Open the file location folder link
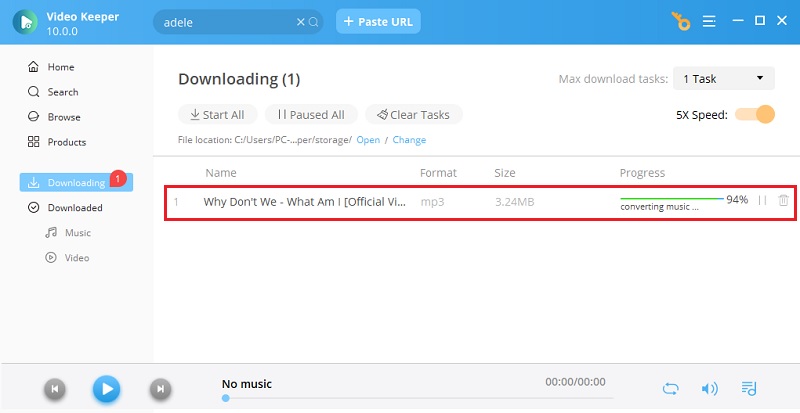Viewport: 800px width, 413px height. click(x=368, y=140)
